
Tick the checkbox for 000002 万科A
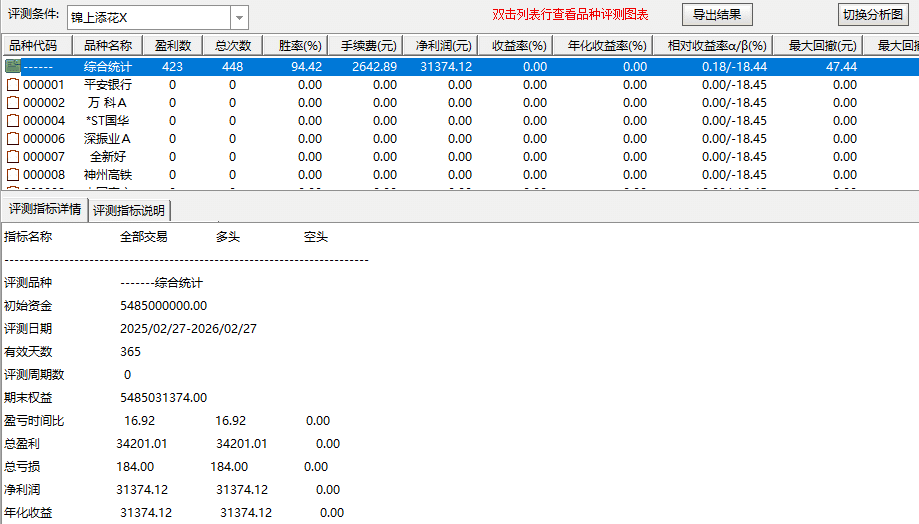click(x=13, y=103)
